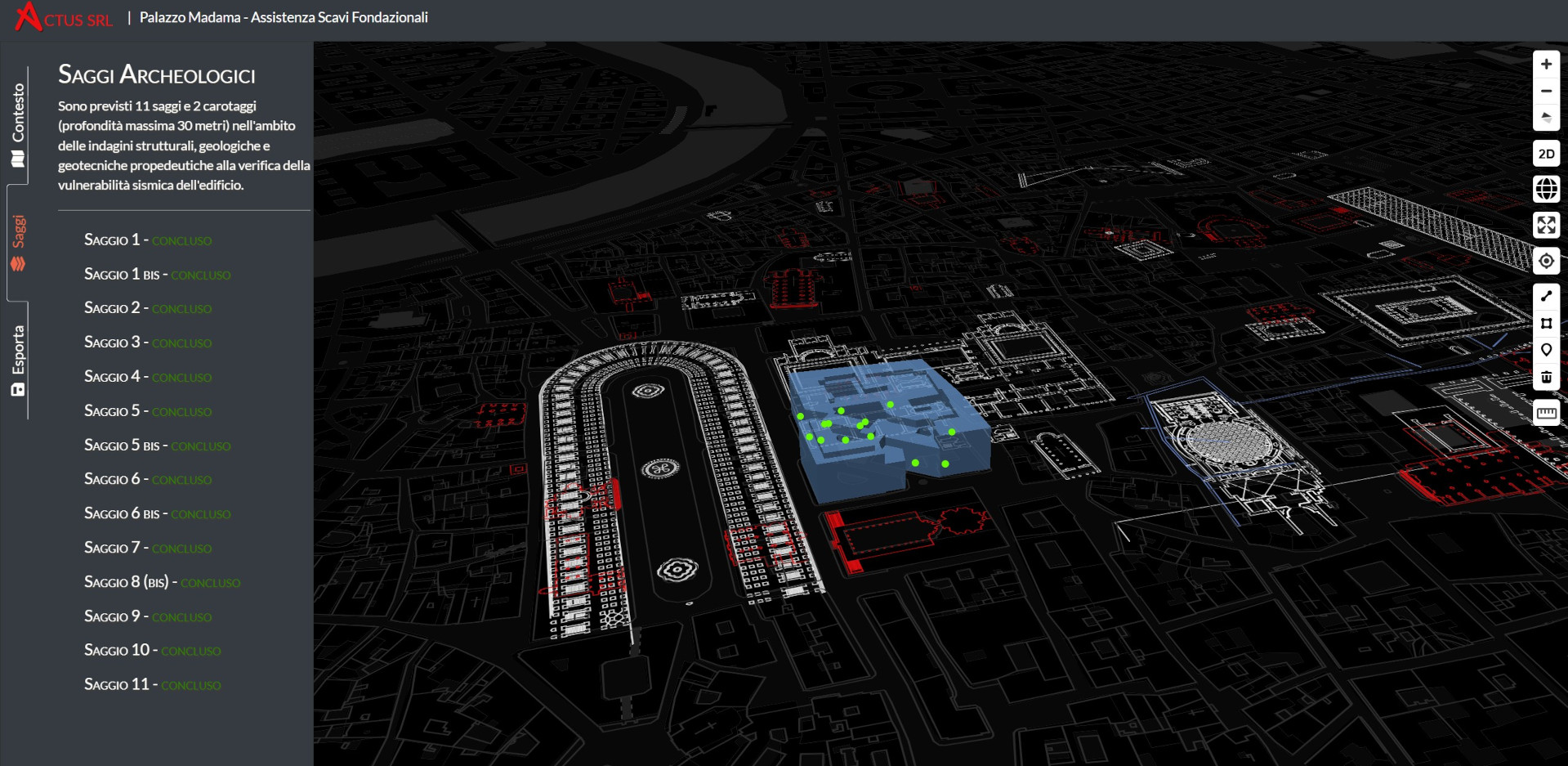The width and height of the screenshot is (1568, 766).
Task: Open Saggio 1 bis entry
Action: [x=122, y=274]
